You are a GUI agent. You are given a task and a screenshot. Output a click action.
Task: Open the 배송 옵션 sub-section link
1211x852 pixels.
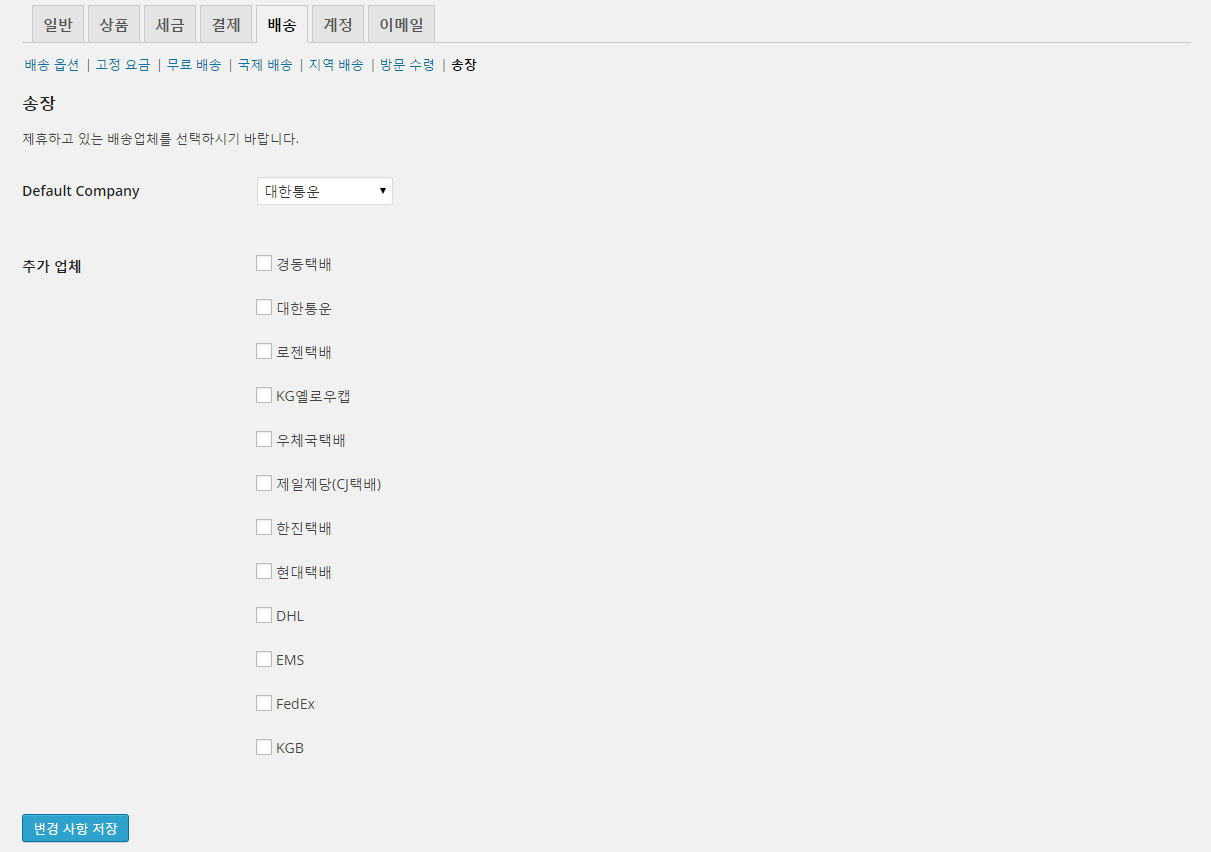(52, 65)
